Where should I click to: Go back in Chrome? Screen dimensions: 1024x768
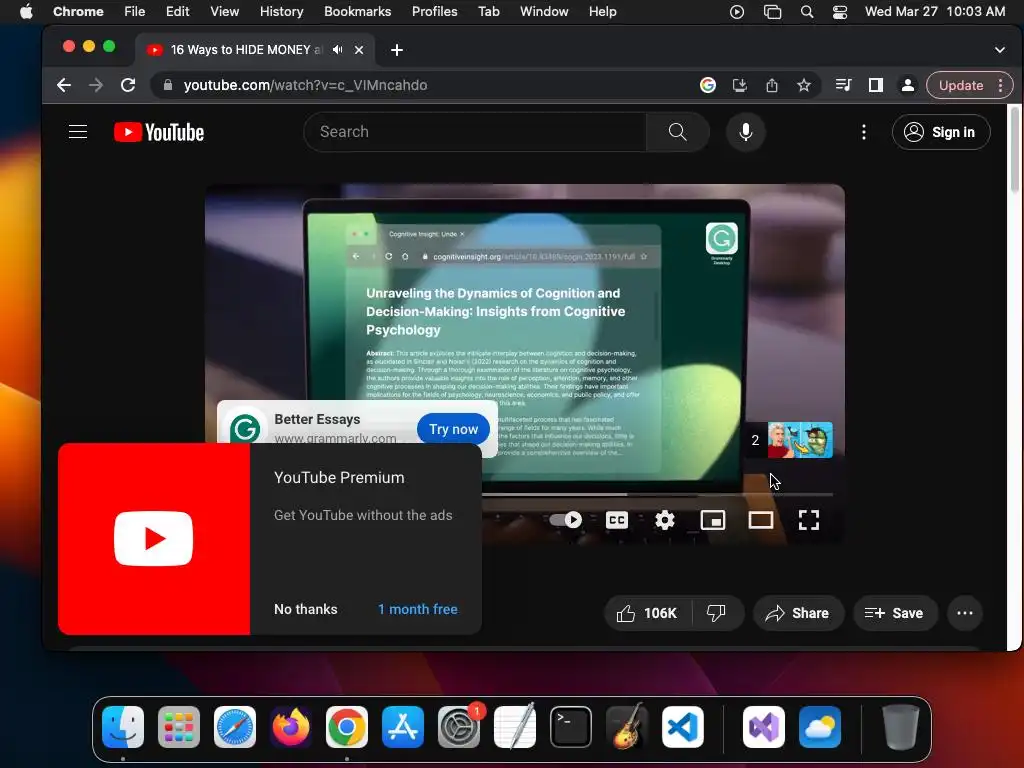click(63, 85)
